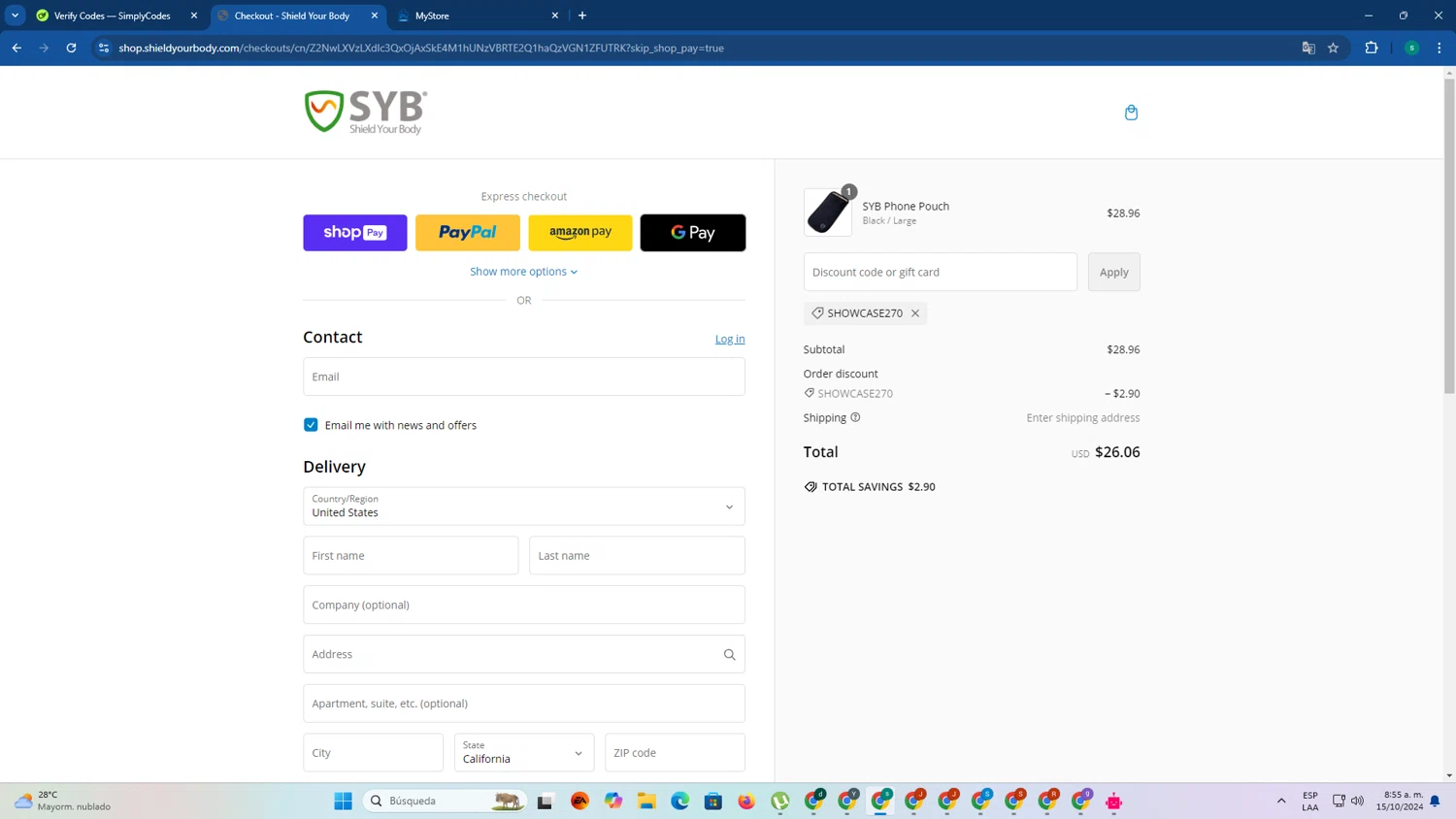
Task: View site information icon in address bar
Action: coord(104,48)
